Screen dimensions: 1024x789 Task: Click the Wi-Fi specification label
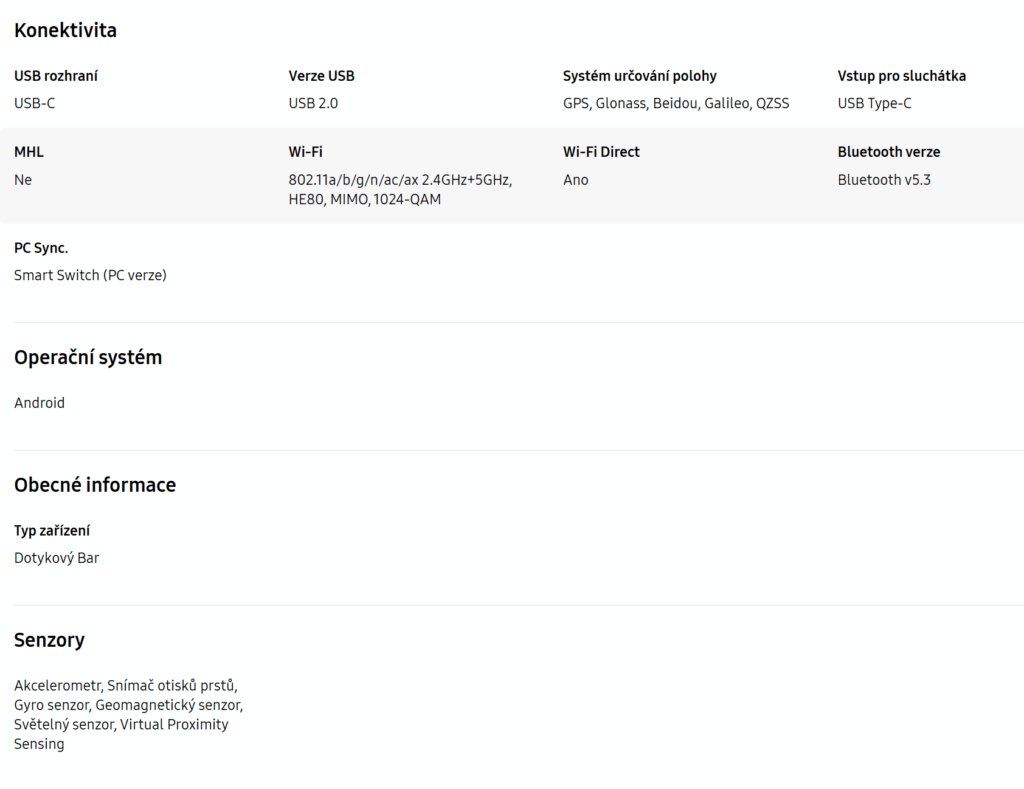(305, 152)
